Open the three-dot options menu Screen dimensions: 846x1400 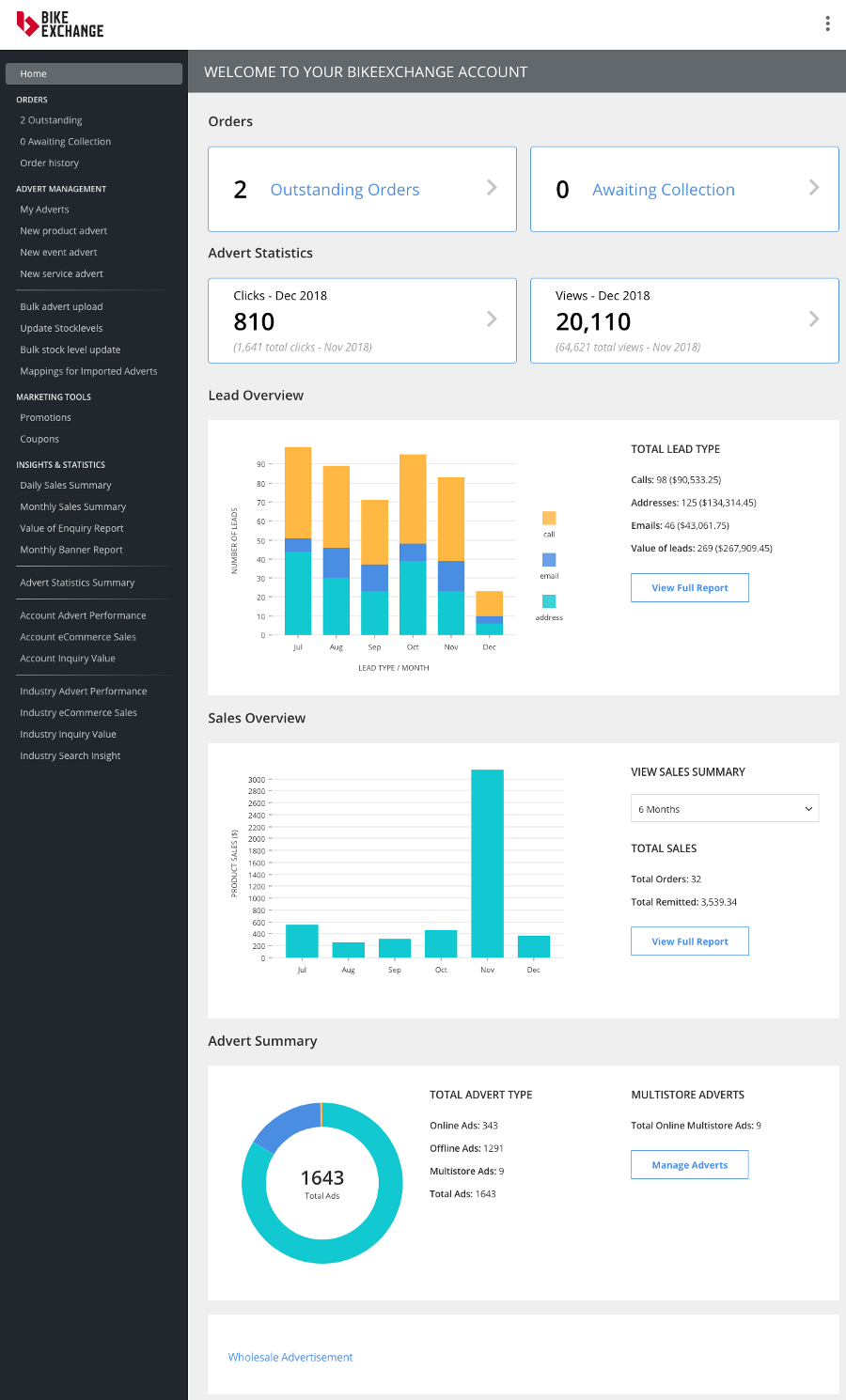(x=827, y=23)
